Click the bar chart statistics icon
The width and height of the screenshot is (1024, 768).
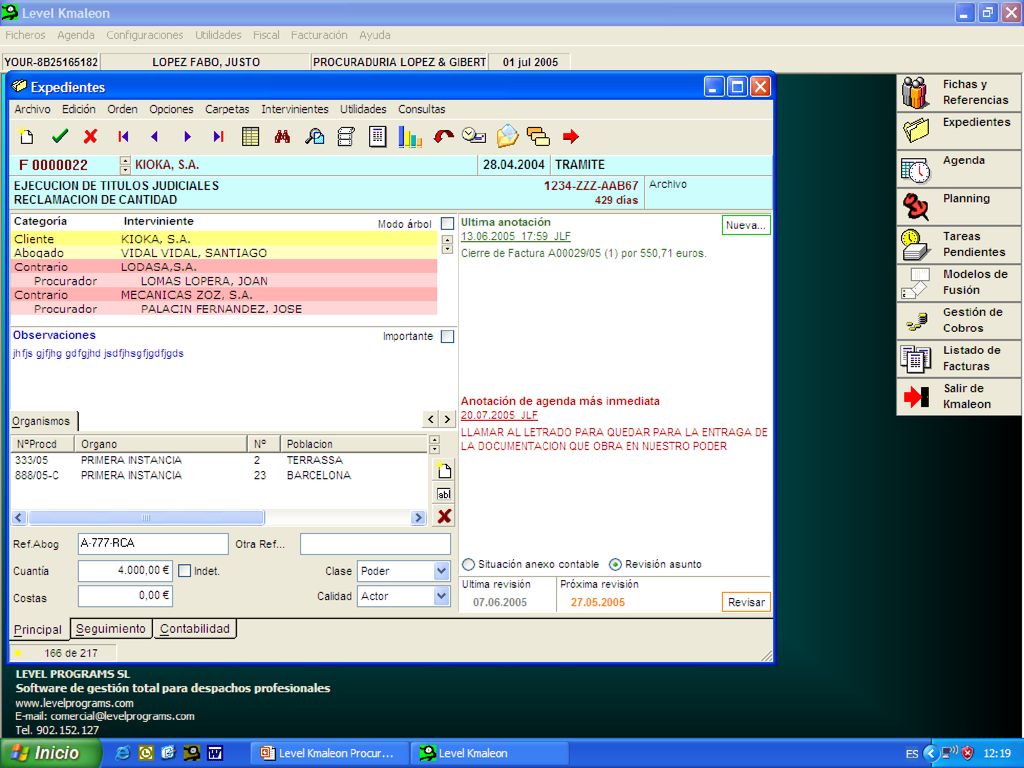pos(410,136)
